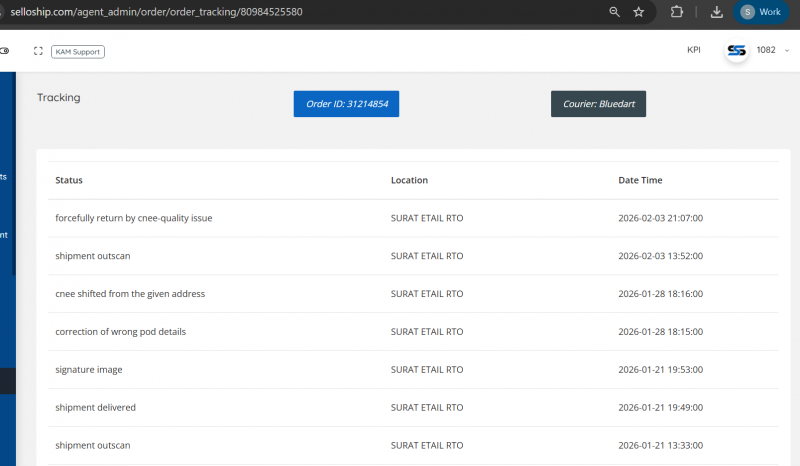Screen dimensions: 800x466
Task: Open the KPI menu item
Action: pyautogui.click(x=694, y=50)
